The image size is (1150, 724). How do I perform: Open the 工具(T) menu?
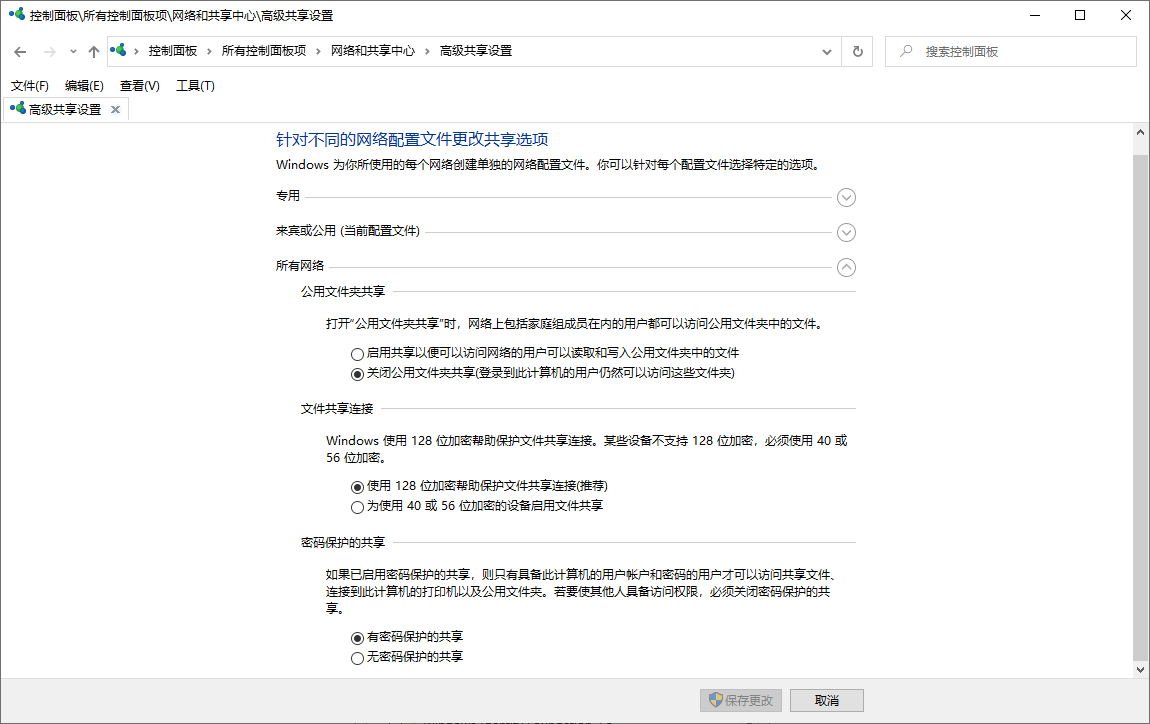(195, 86)
